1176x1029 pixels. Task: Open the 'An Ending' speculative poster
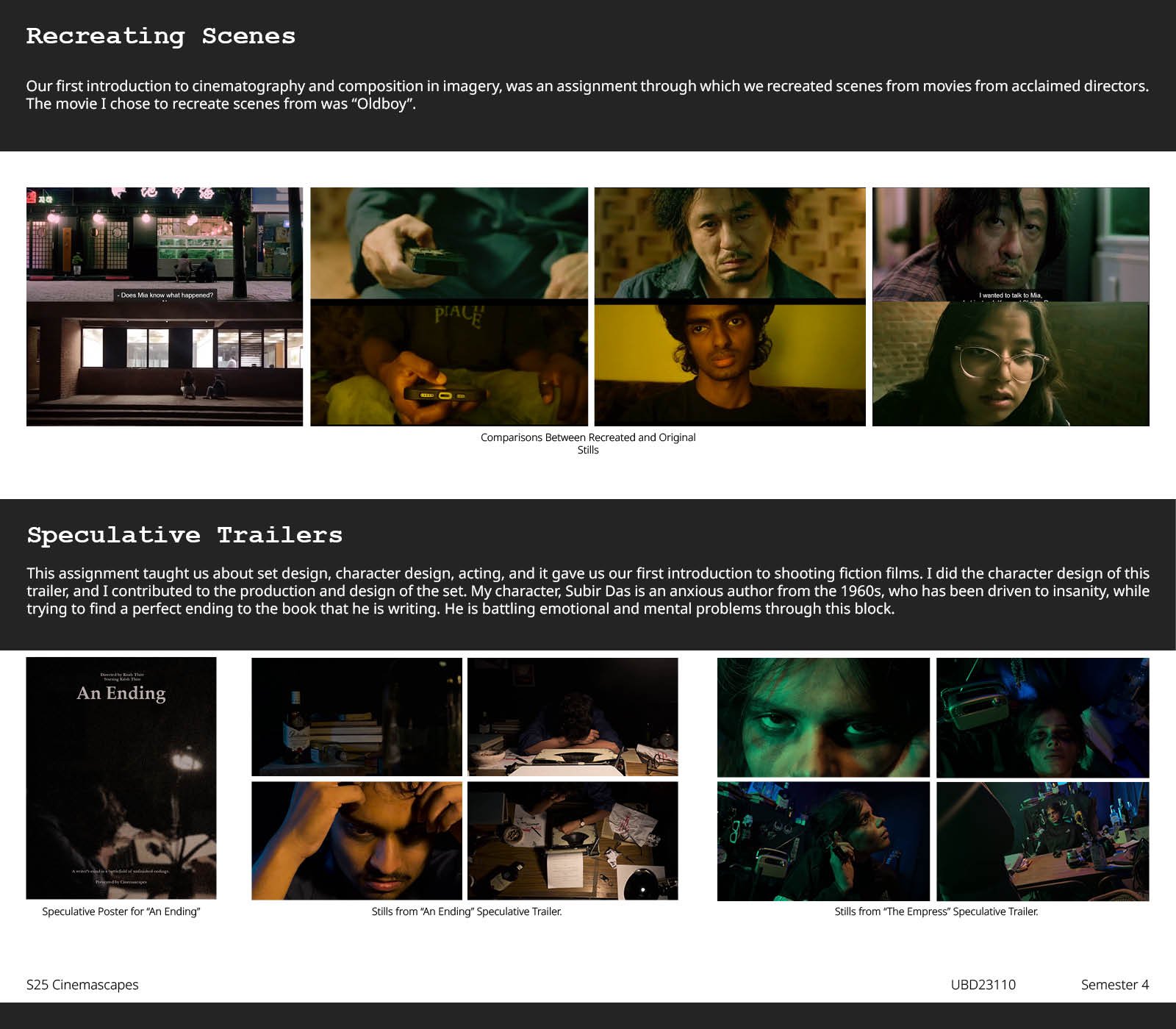click(x=121, y=778)
